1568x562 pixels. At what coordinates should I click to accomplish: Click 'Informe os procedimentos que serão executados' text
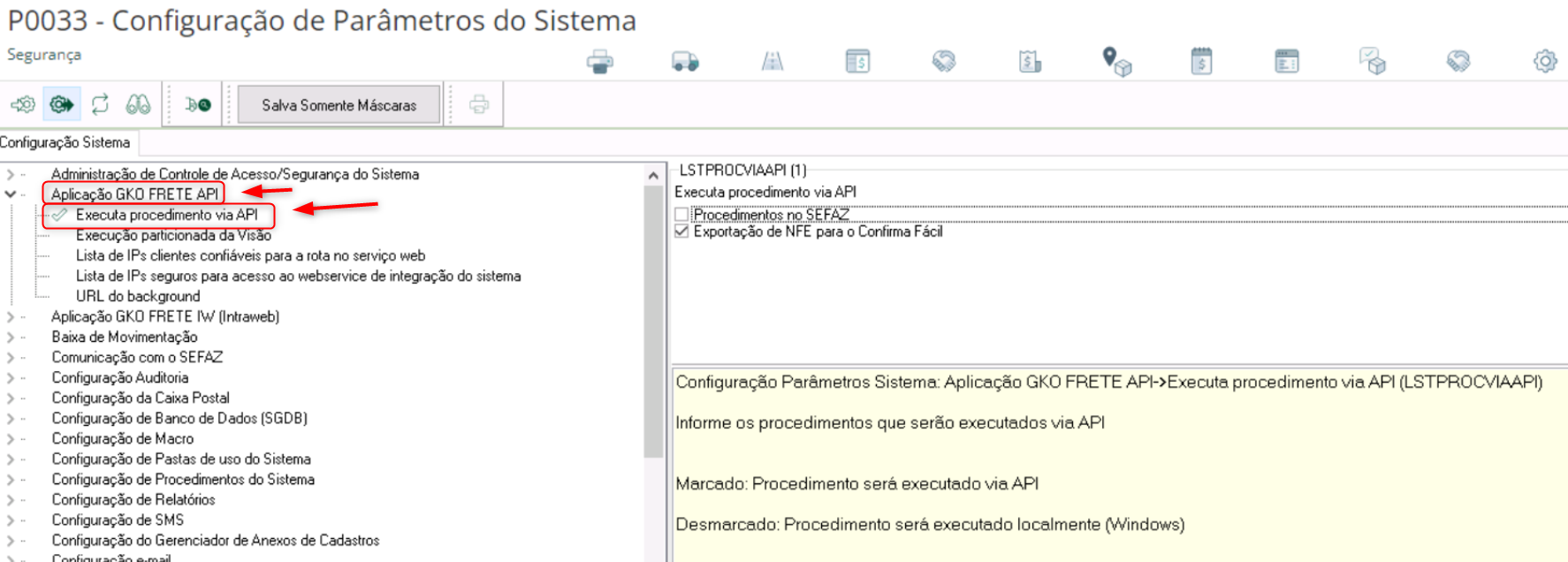[890, 422]
